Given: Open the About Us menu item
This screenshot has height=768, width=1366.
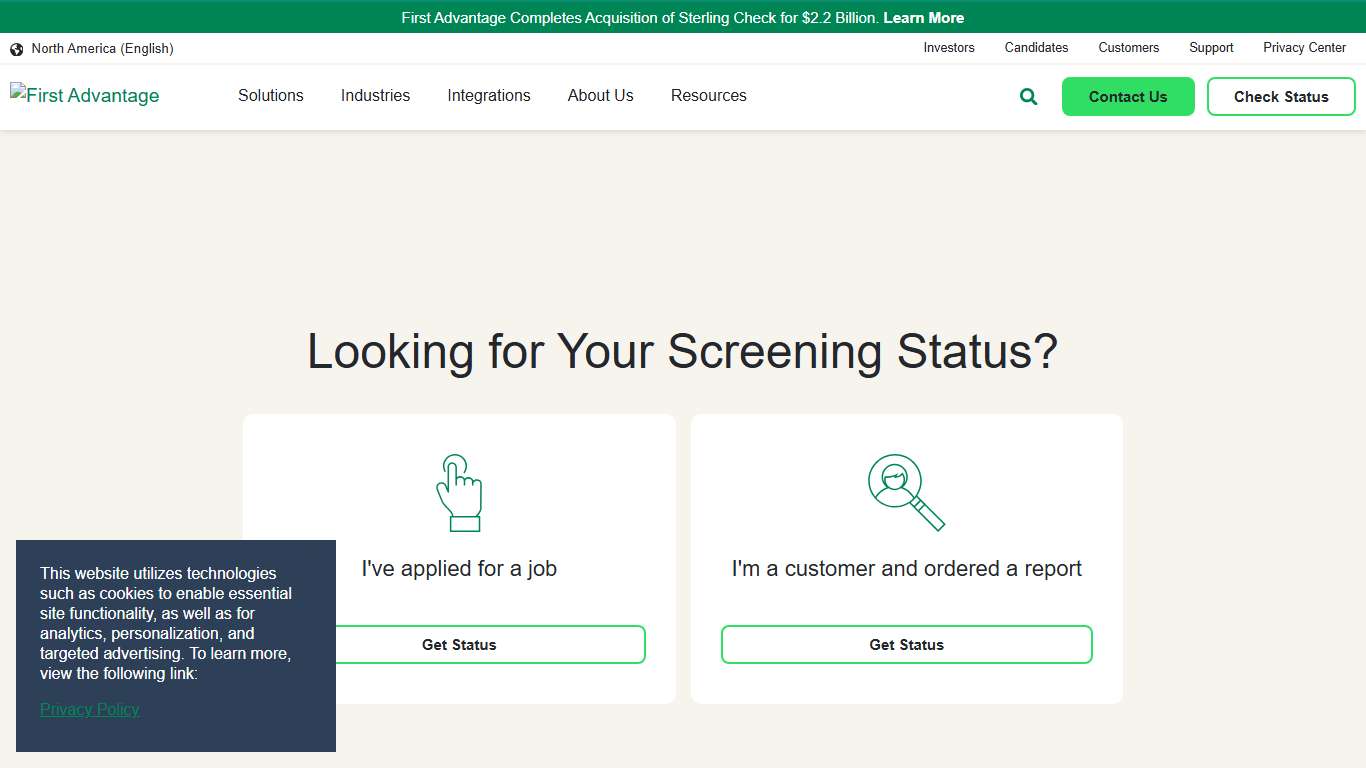Looking at the screenshot, I should point(600,96).
